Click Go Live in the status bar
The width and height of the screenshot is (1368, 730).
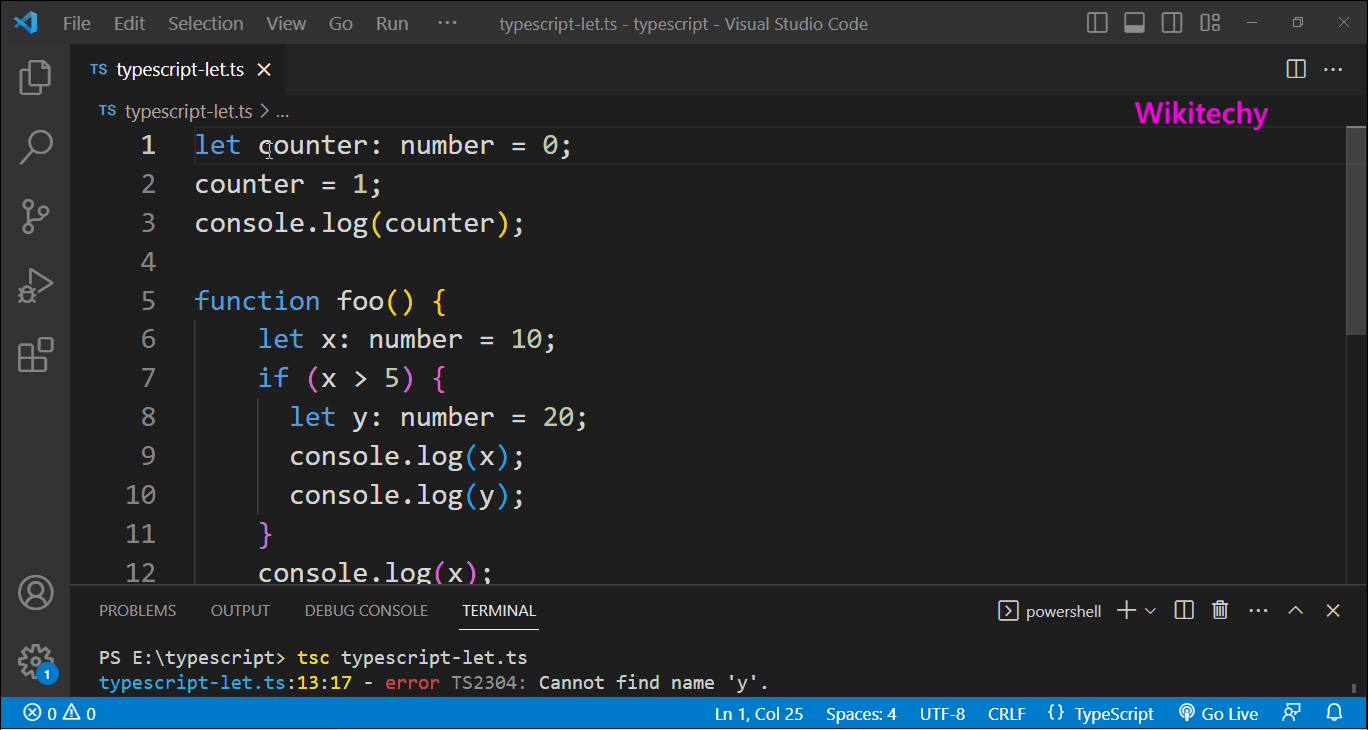click(1218, 713)
